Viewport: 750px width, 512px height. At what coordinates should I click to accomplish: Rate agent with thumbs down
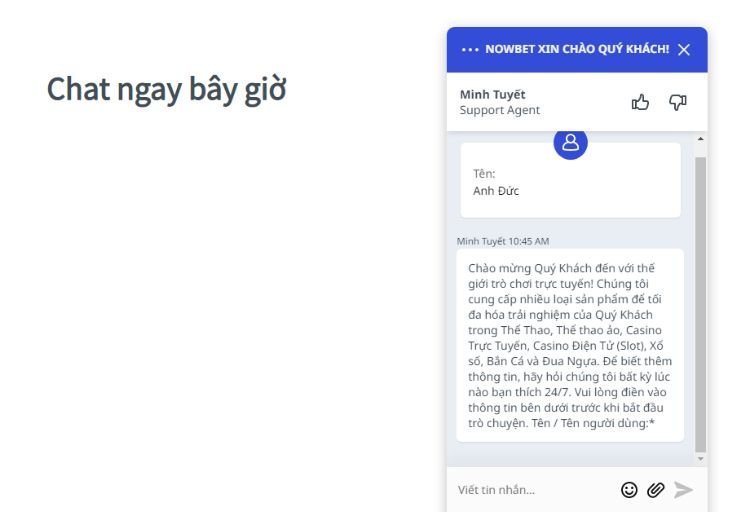(678, 102)
